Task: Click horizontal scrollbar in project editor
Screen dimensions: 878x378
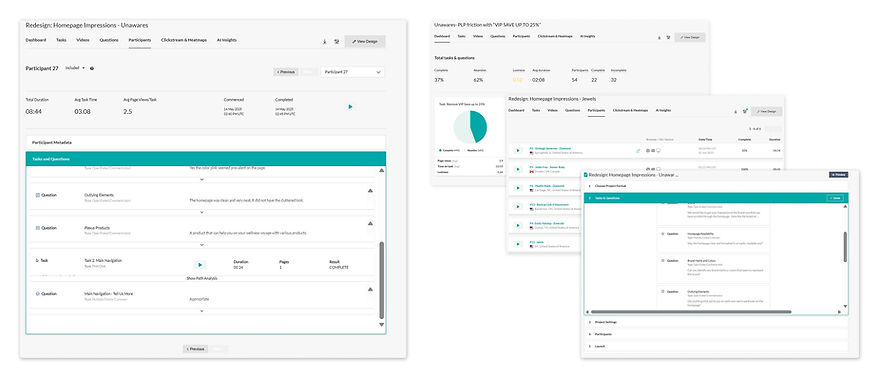Action: coord(691,312)
